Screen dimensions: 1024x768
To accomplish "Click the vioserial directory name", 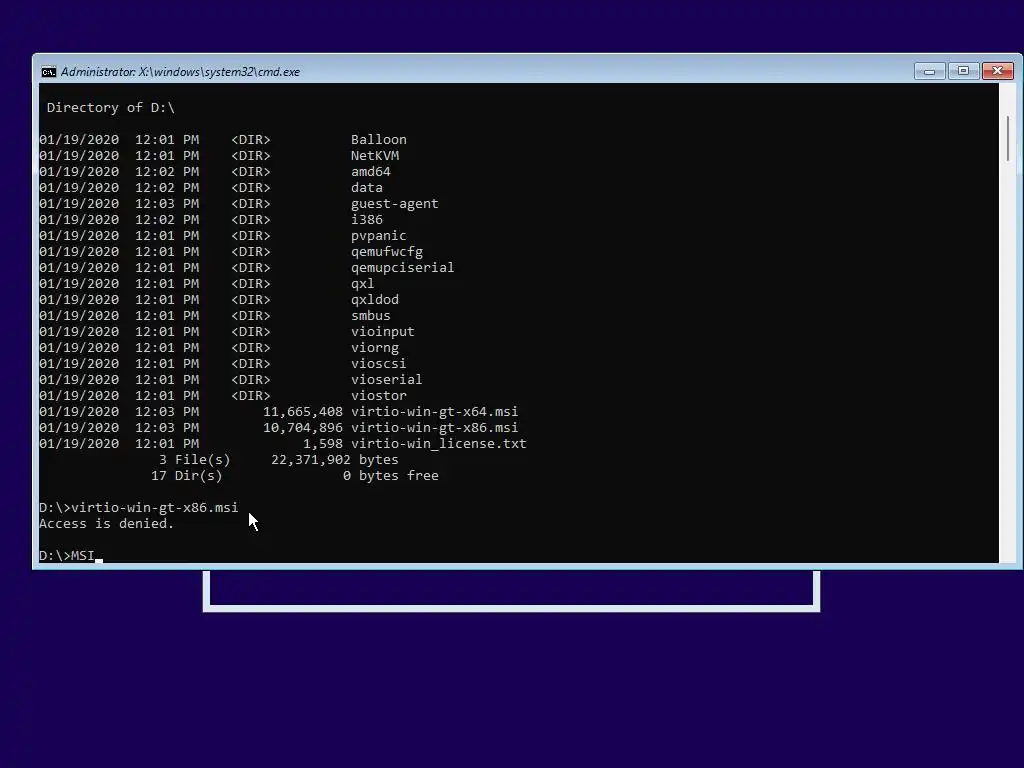I will click(x=387, y=379).
